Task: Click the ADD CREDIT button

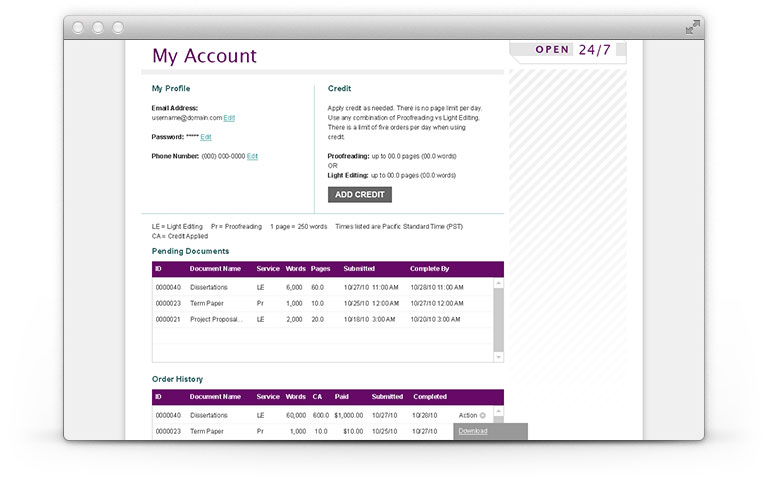Action: (x=360, y=194)
